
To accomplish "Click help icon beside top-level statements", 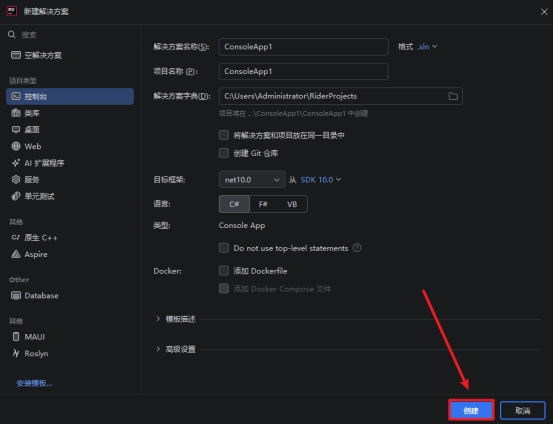I will pyautogui.click(x=357, y=248).
